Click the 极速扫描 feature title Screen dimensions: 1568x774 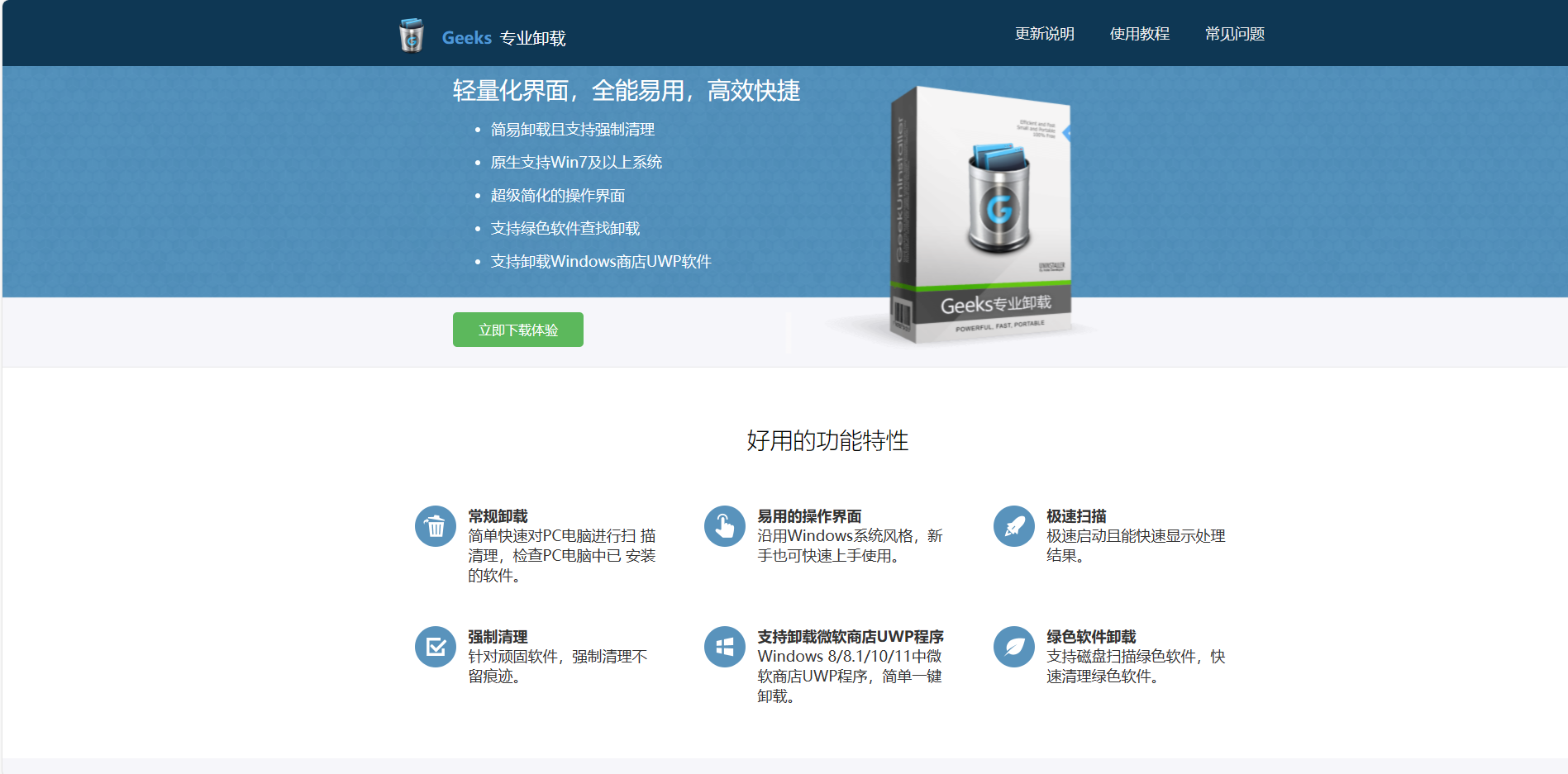coord(1076,516)
